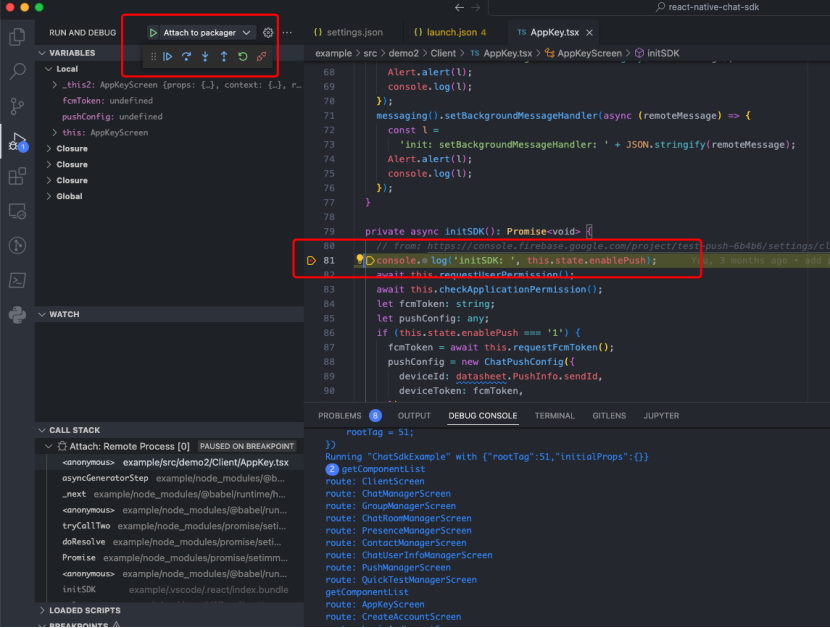Screen dimensions: 830x628
Task: Select the tryCallTwo call stack frame
Action: tap(169, 526)
